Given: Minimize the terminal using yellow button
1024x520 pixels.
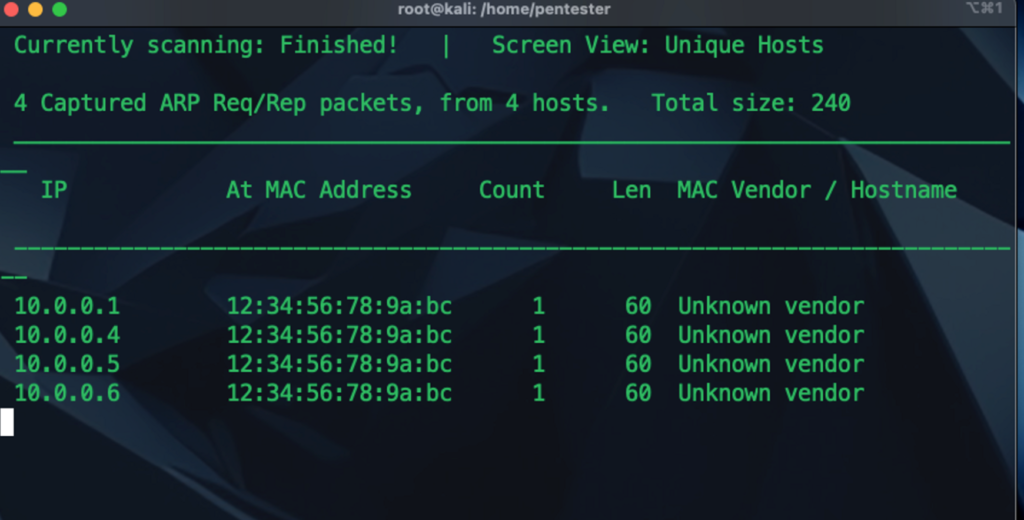Looking at the screenshot, I should click(x=35, y=9).
